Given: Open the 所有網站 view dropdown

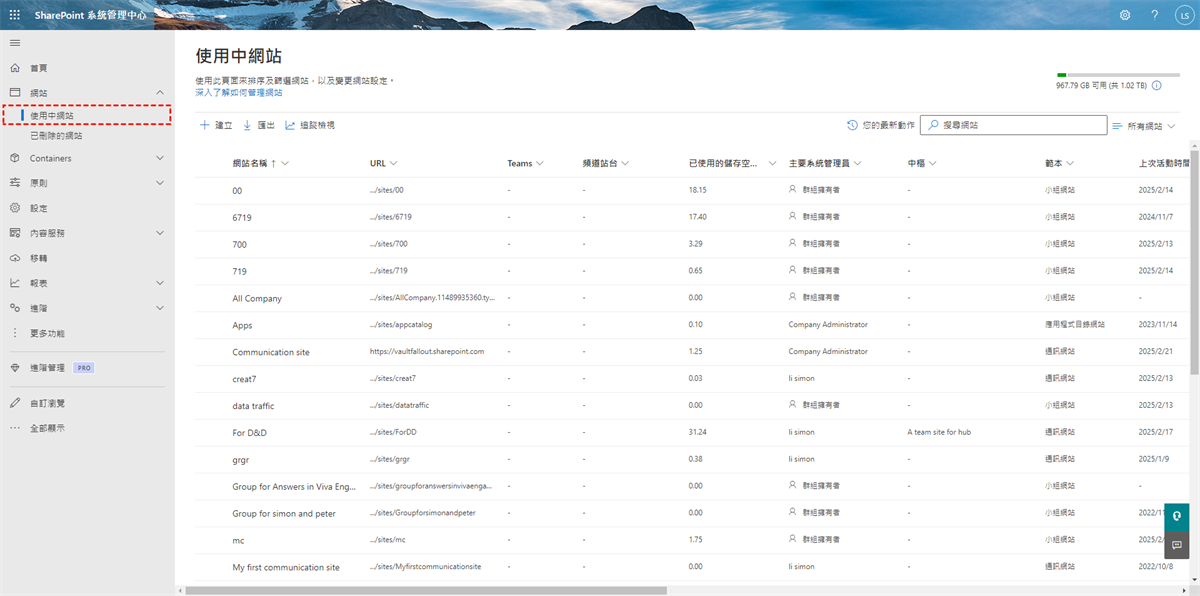Looking at the screenshot, I should tap(1144, 126).
